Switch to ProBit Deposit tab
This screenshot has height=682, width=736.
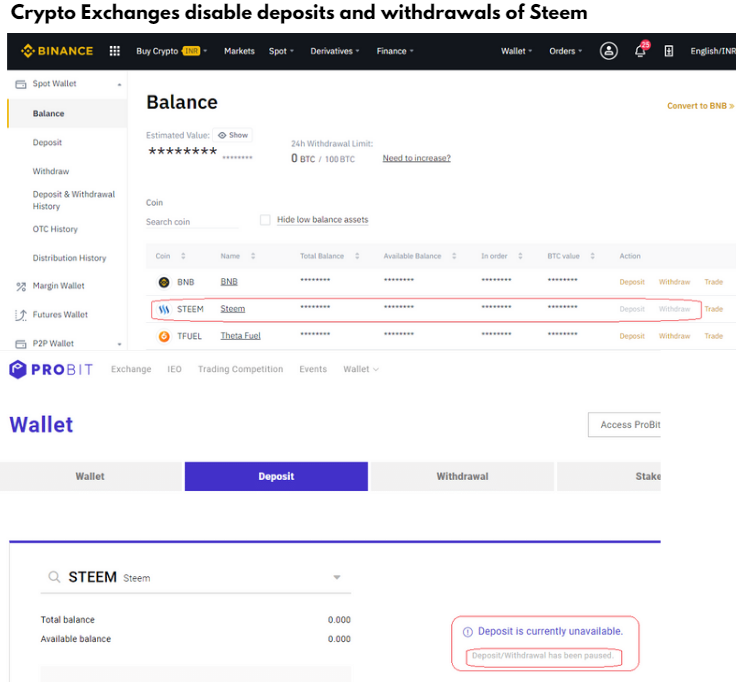(276, 476)
